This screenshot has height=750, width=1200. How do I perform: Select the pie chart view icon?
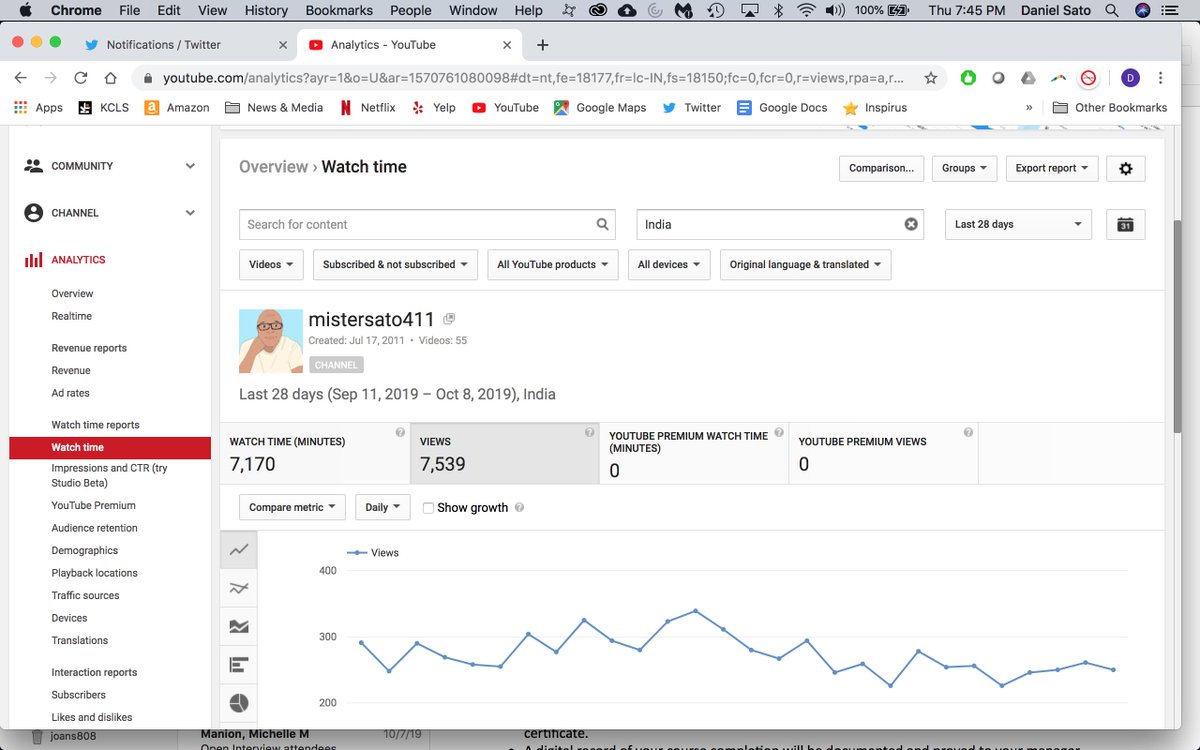coord(239,702)
